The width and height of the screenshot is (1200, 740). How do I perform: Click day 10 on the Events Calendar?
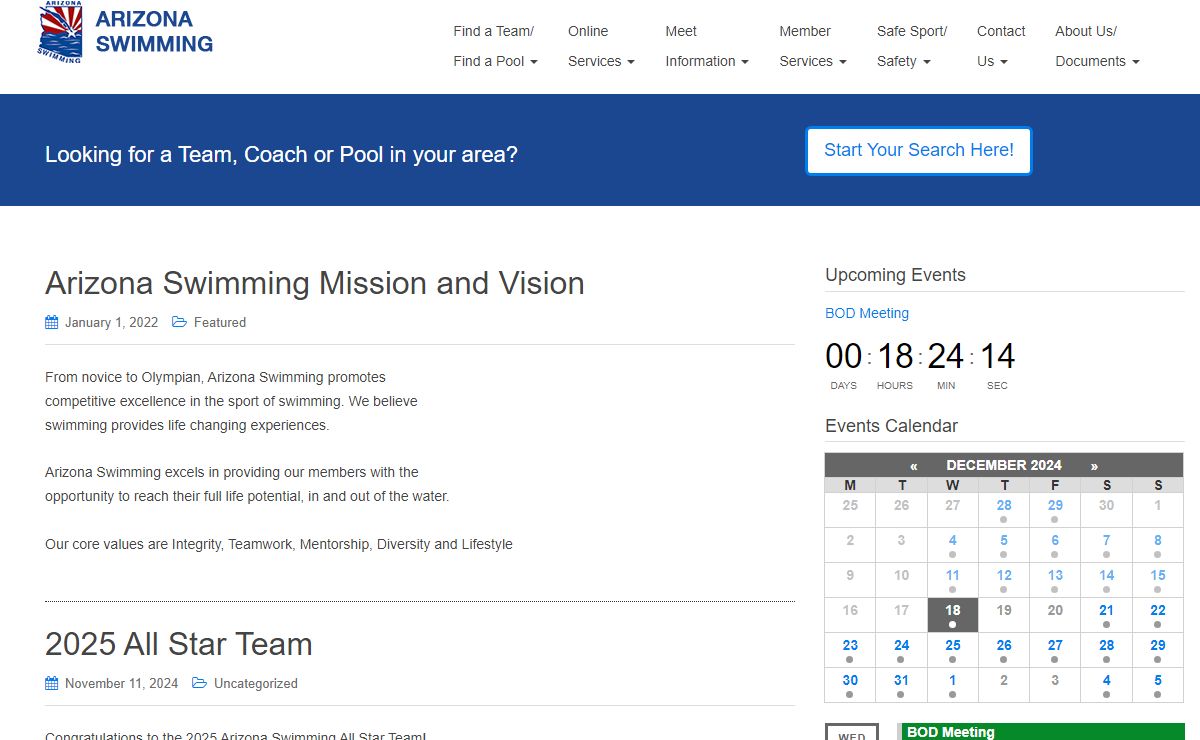coord(902,580)
